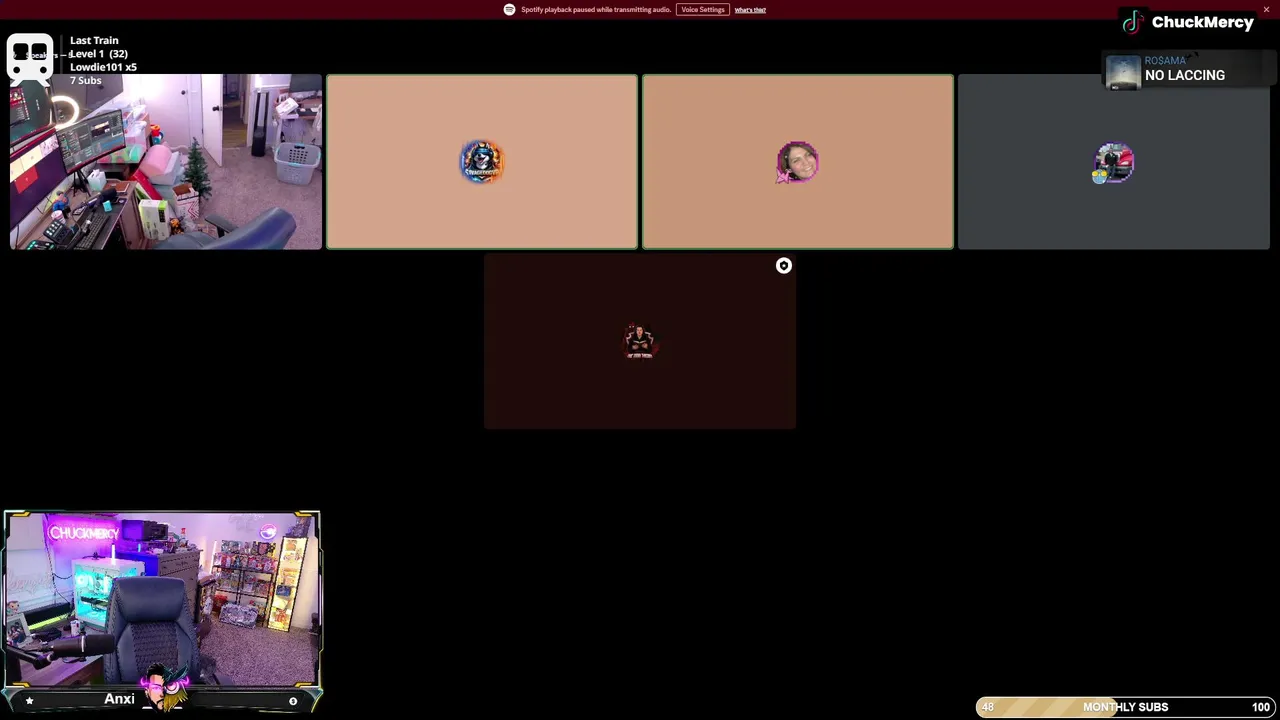Open Voice Settings from the notice bar
The image size is (1280, 720).
click(x=703, y=10)
